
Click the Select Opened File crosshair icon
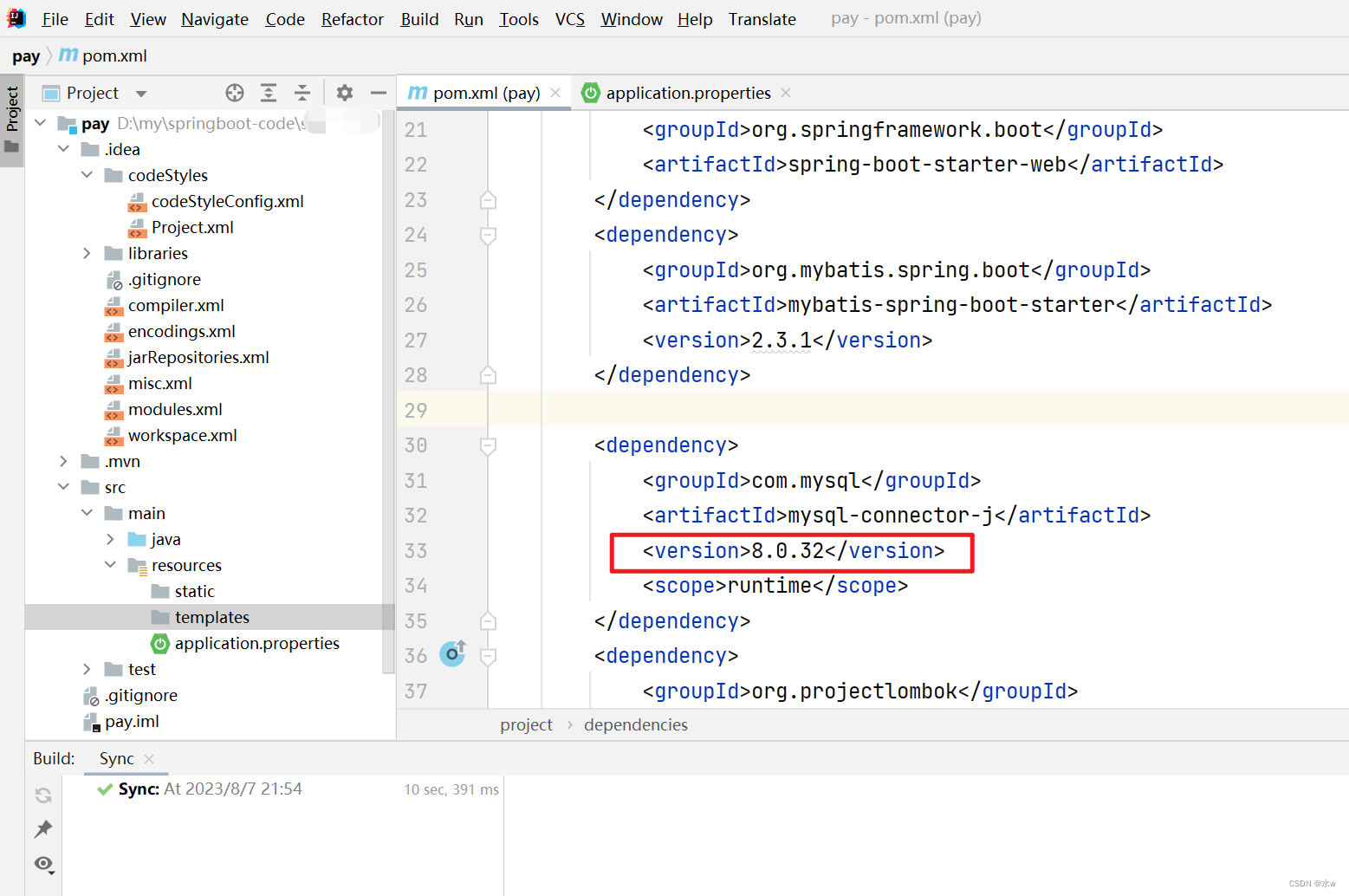[234, 93]
